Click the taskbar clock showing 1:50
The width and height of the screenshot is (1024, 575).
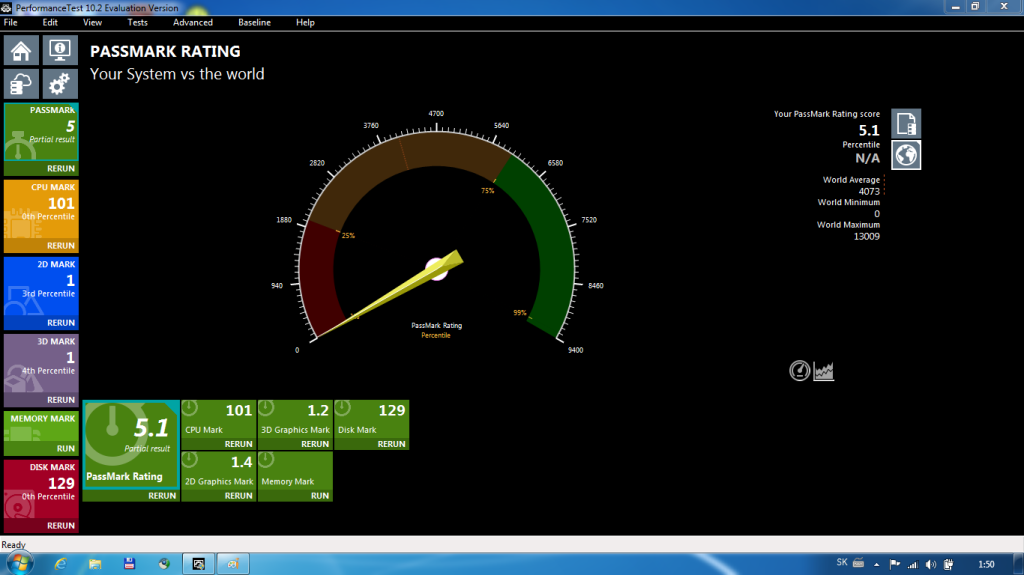coord(986,564)
